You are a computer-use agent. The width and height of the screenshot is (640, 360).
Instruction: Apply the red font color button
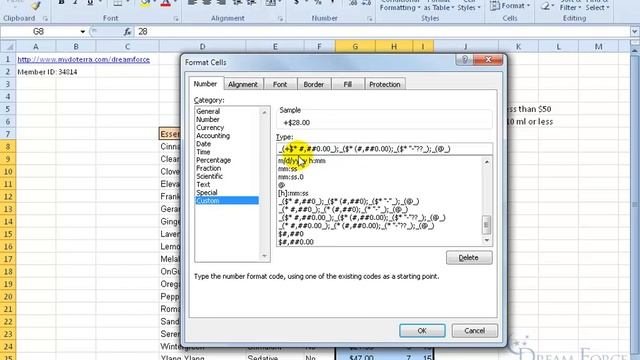pos(165,4)
